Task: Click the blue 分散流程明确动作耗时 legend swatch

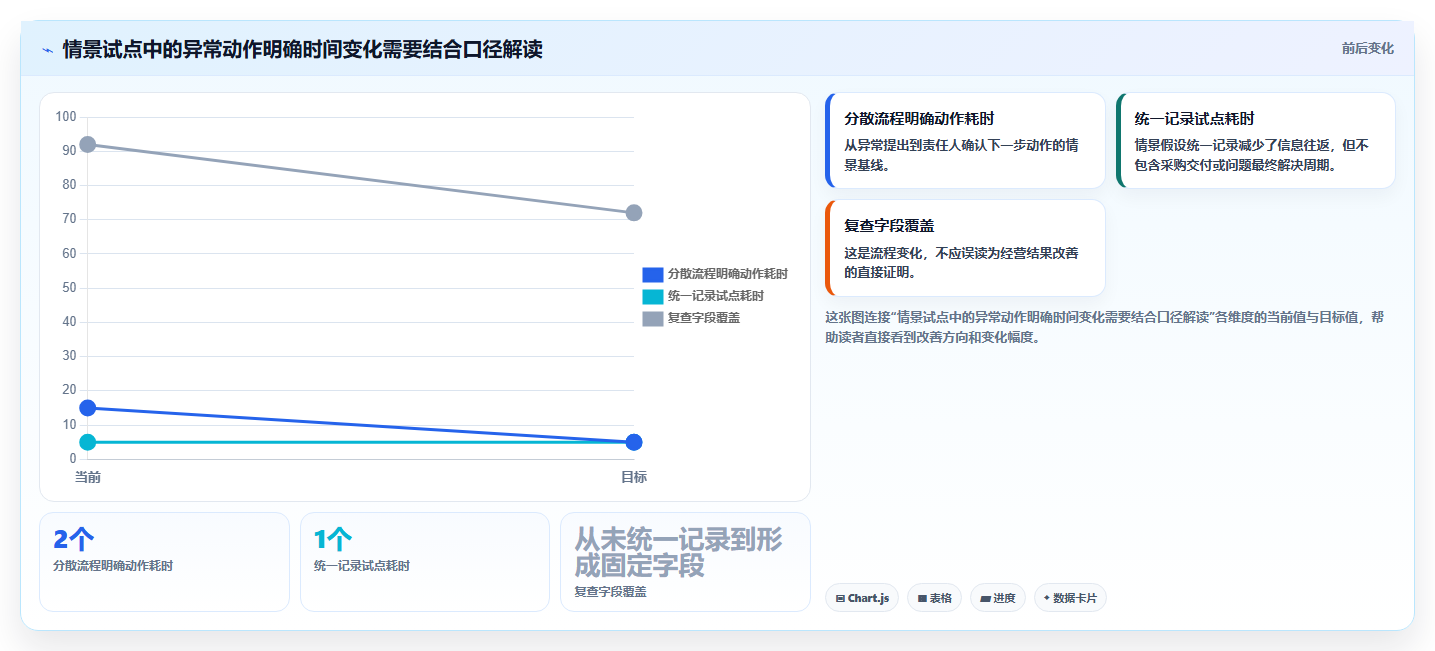Action: pos(653,274)
